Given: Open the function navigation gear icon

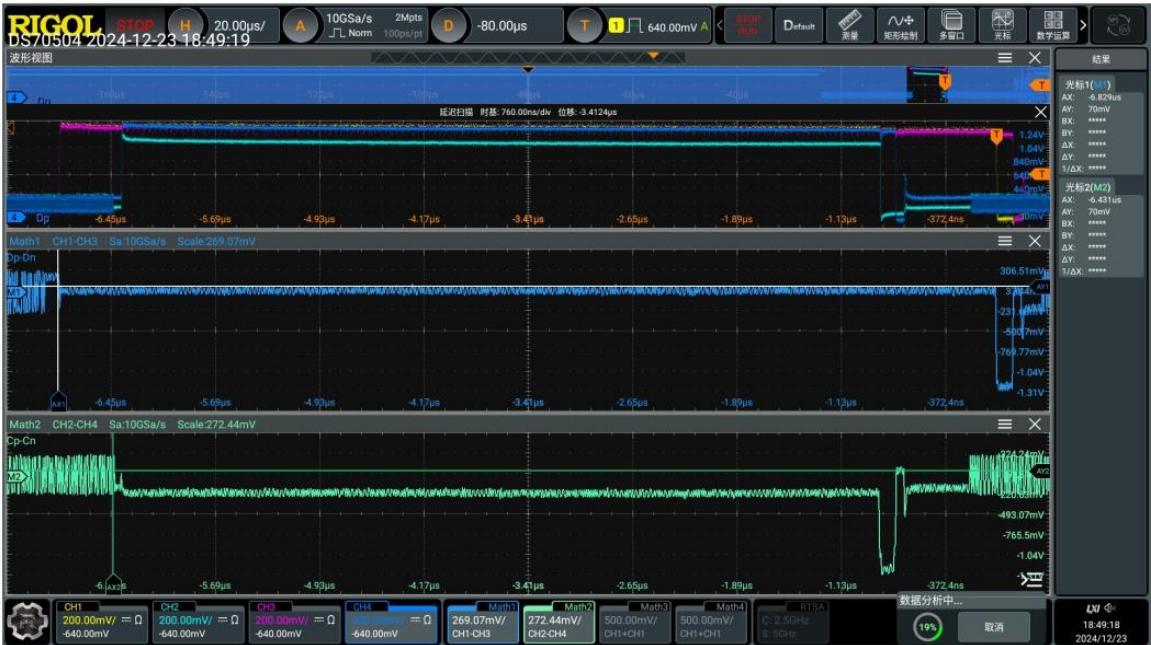Looking at the screenshot, I should [x=27, y=621].
